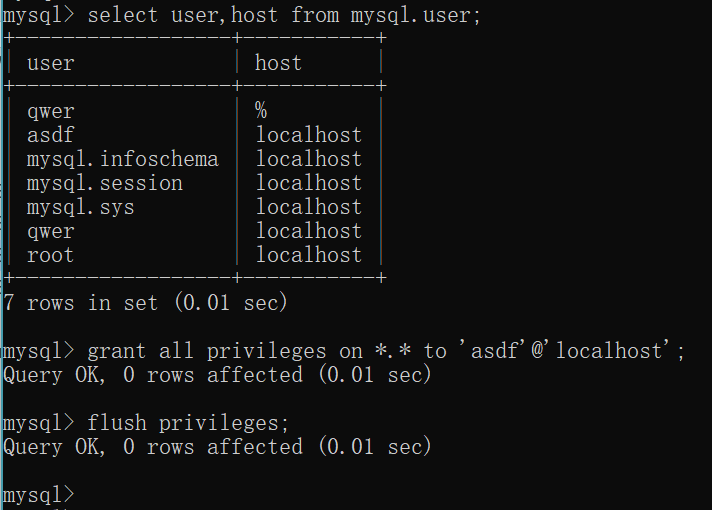
Task: Click the 7 rows in set message
Action: coord(145,302)
